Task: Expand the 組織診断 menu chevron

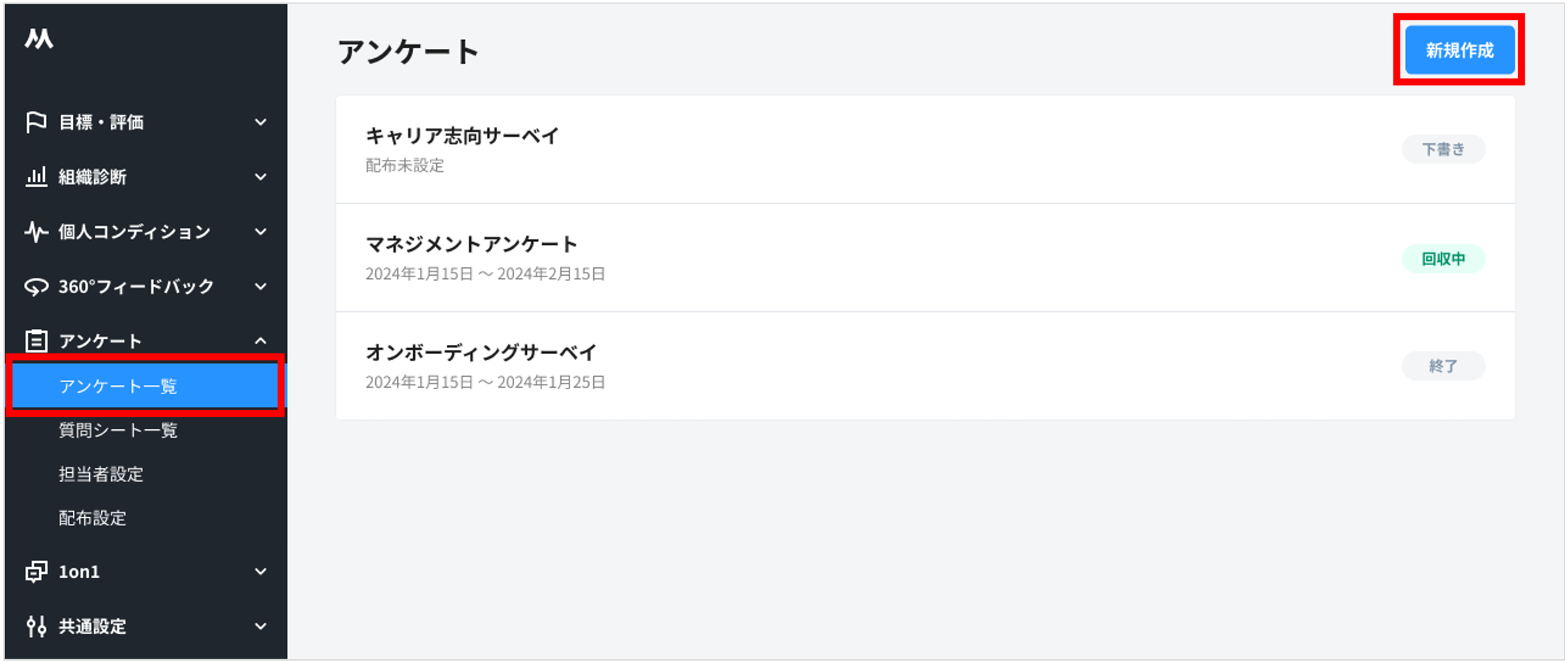Action: [x=260, y=177]
